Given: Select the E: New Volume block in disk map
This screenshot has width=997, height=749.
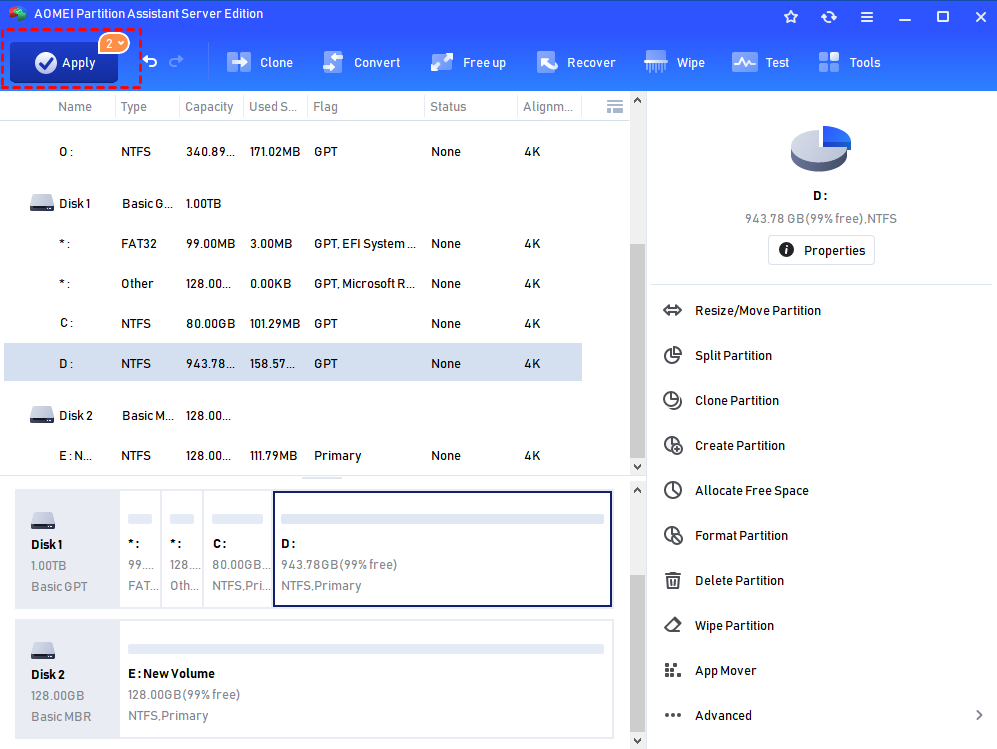Looking at the screenshot, I should click(x=366, y=679).
